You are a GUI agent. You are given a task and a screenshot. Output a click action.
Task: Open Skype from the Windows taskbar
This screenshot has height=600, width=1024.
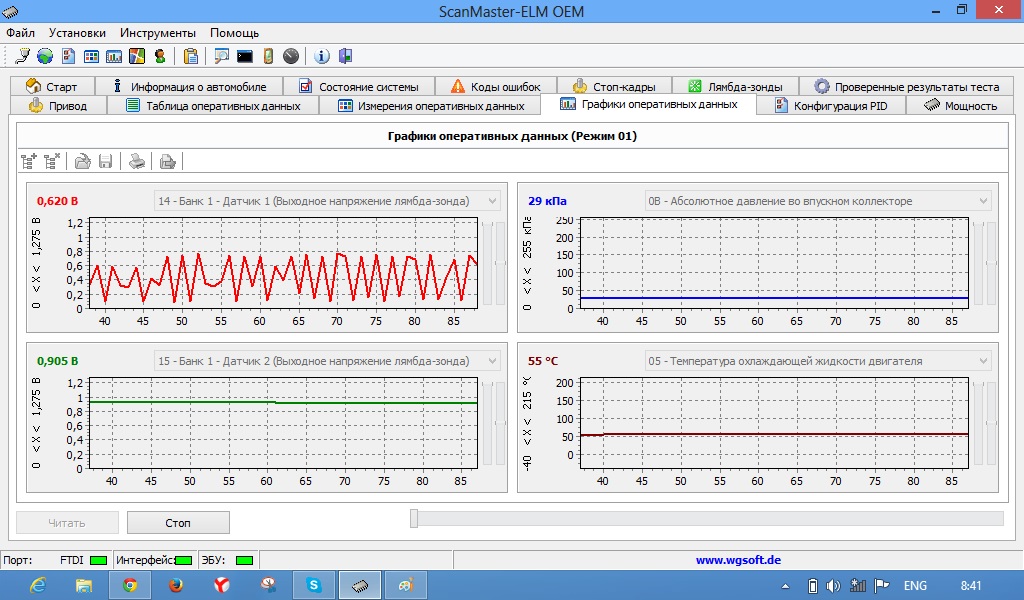[x=314, y=585]
